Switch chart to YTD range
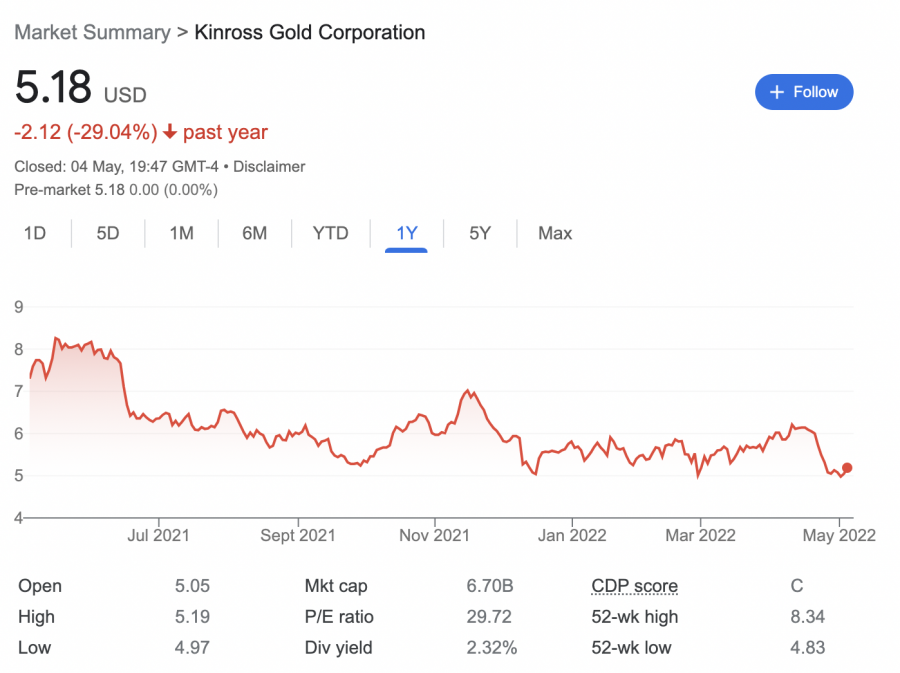Viewport: 900px width, 673px height. coord(330,233)
